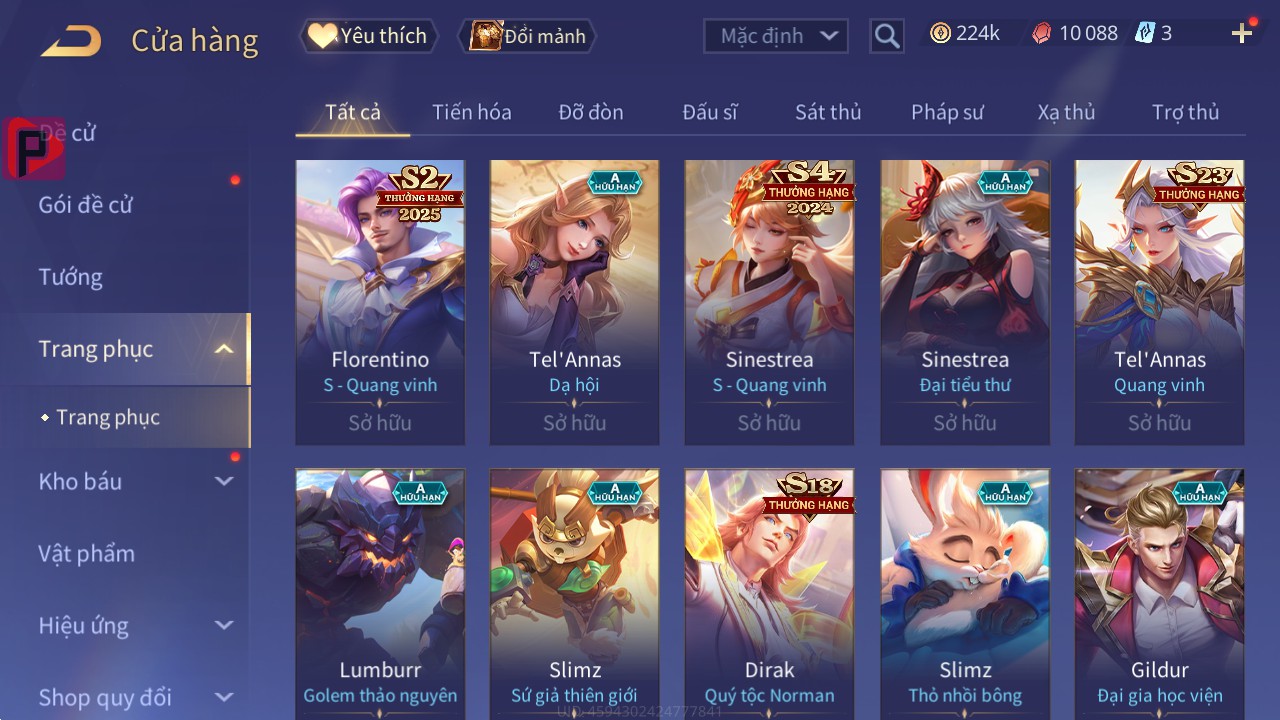This screenshot has width=1280, height=720.
Task: Tap the gold coin currency icon
Action: [940, 33]
